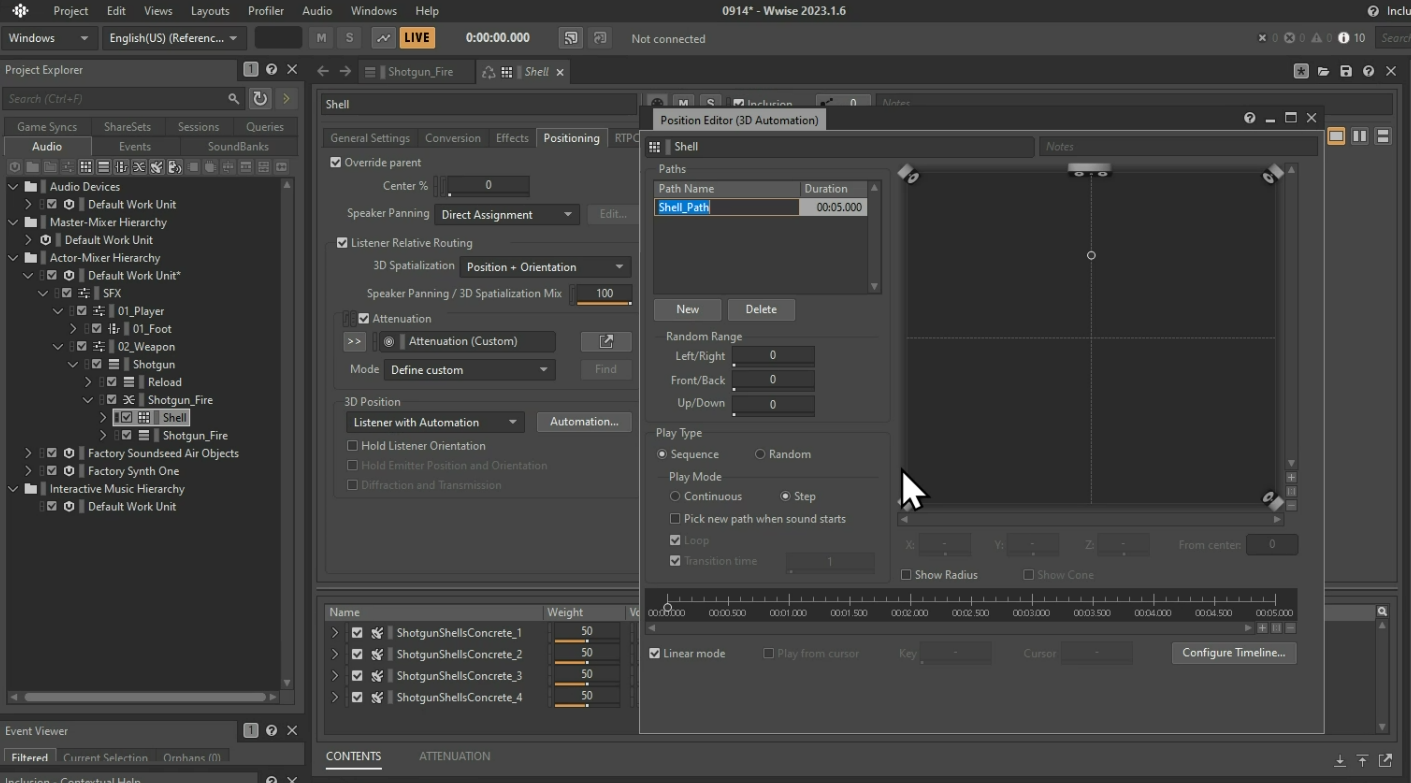Click the LIVE button

pyautogui.click(x=417, y=38)
